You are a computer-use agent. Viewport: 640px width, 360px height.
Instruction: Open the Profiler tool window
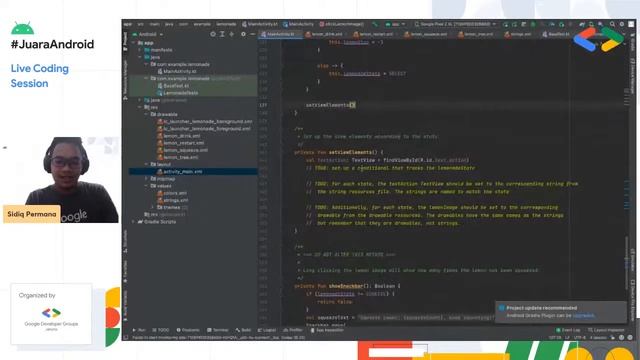click(293, 330)
